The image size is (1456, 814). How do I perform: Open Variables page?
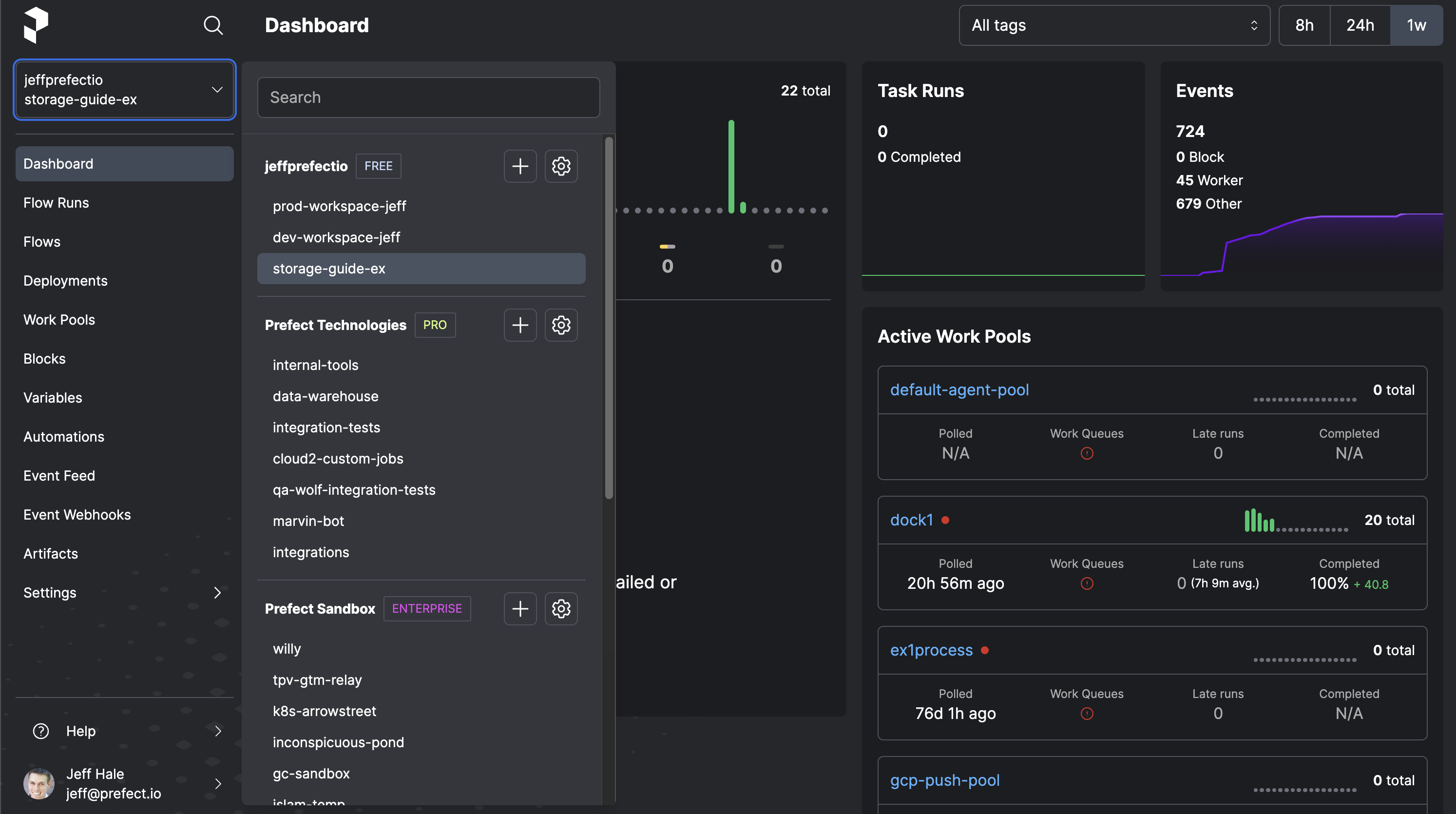(124, 398)
